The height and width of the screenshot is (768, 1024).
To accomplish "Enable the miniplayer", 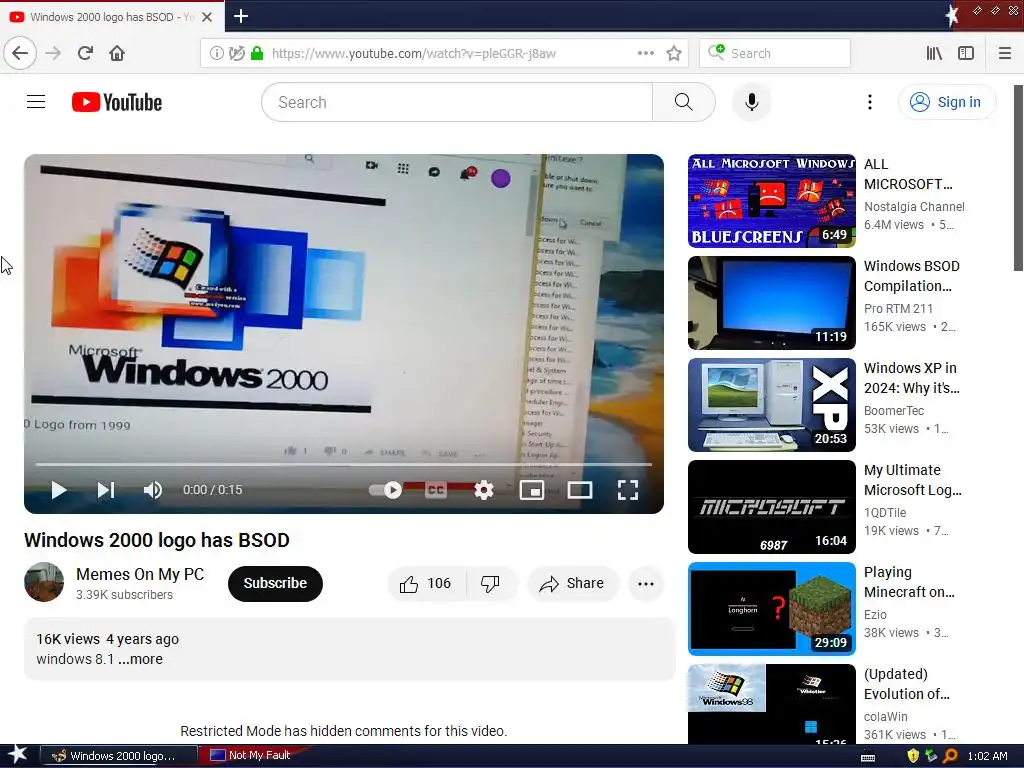I will click(532, 490).
